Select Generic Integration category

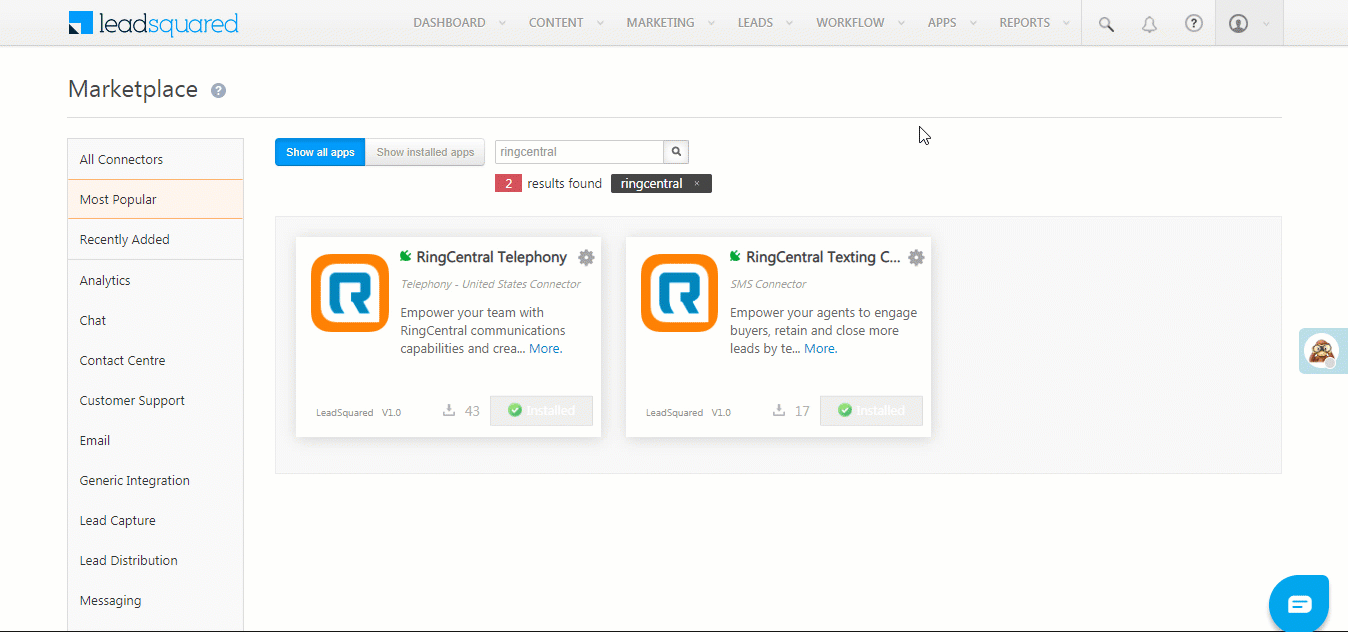coord(155,480)
